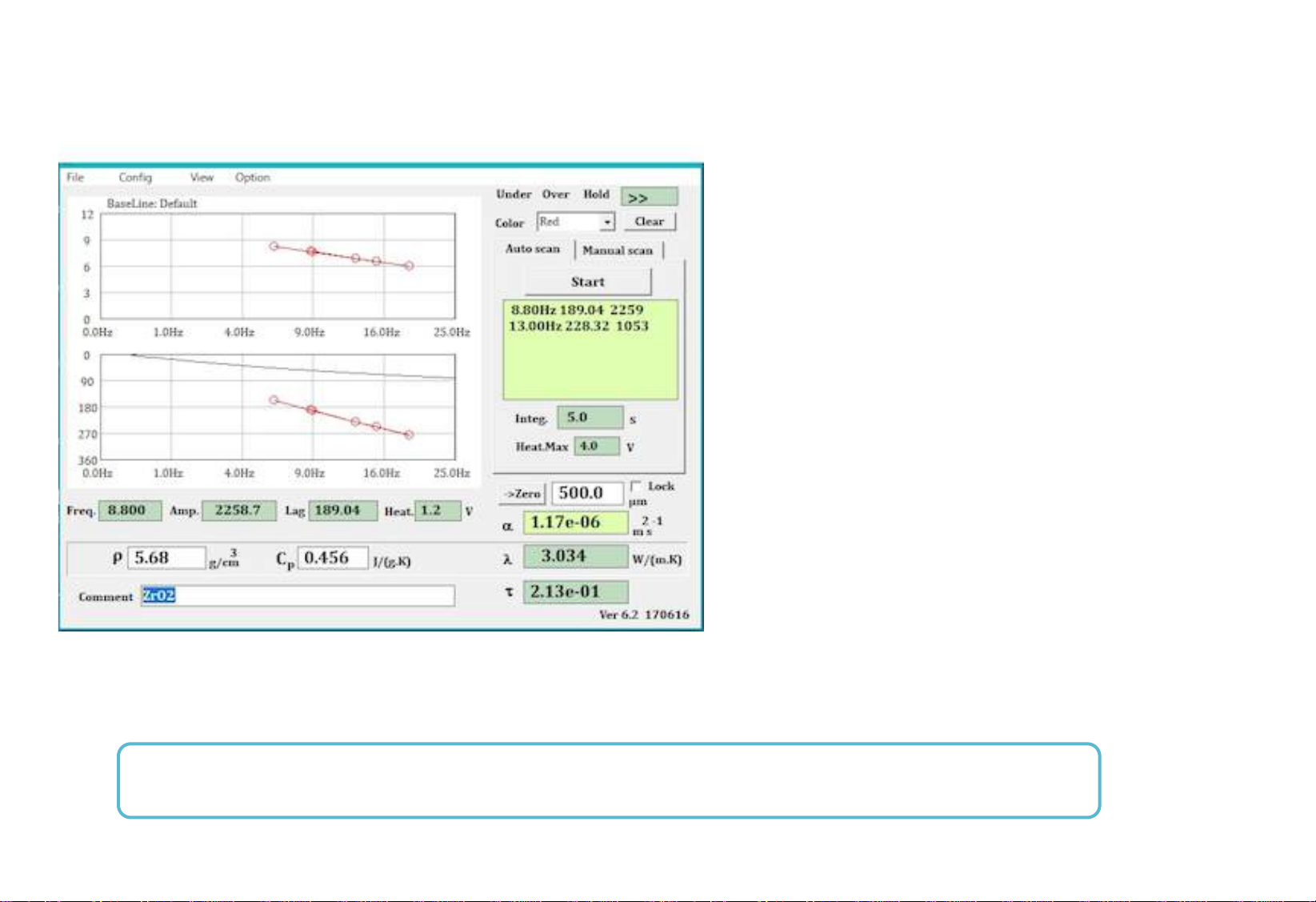Click the Heat.Max voltage field
1316x902 pixels.
[596, 447]
